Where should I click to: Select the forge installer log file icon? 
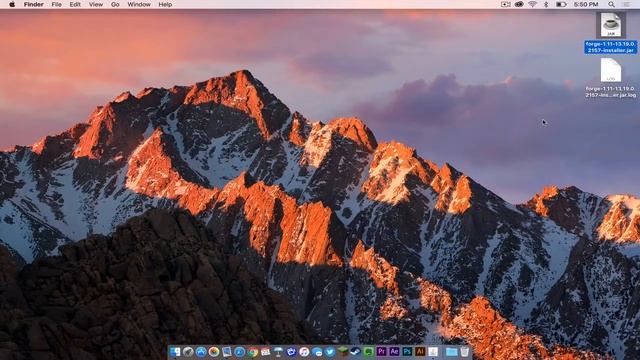coord(611,70)
